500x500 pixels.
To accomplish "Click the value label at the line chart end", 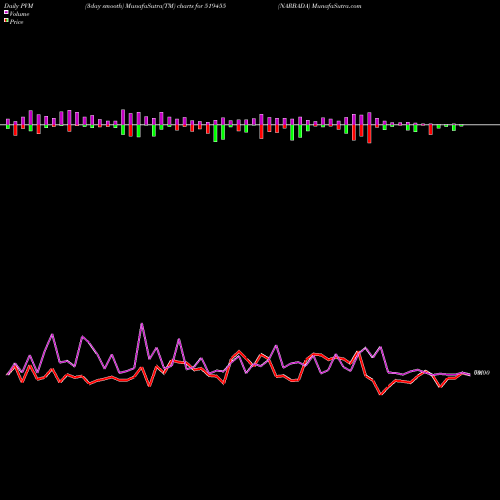I will 482,373.
